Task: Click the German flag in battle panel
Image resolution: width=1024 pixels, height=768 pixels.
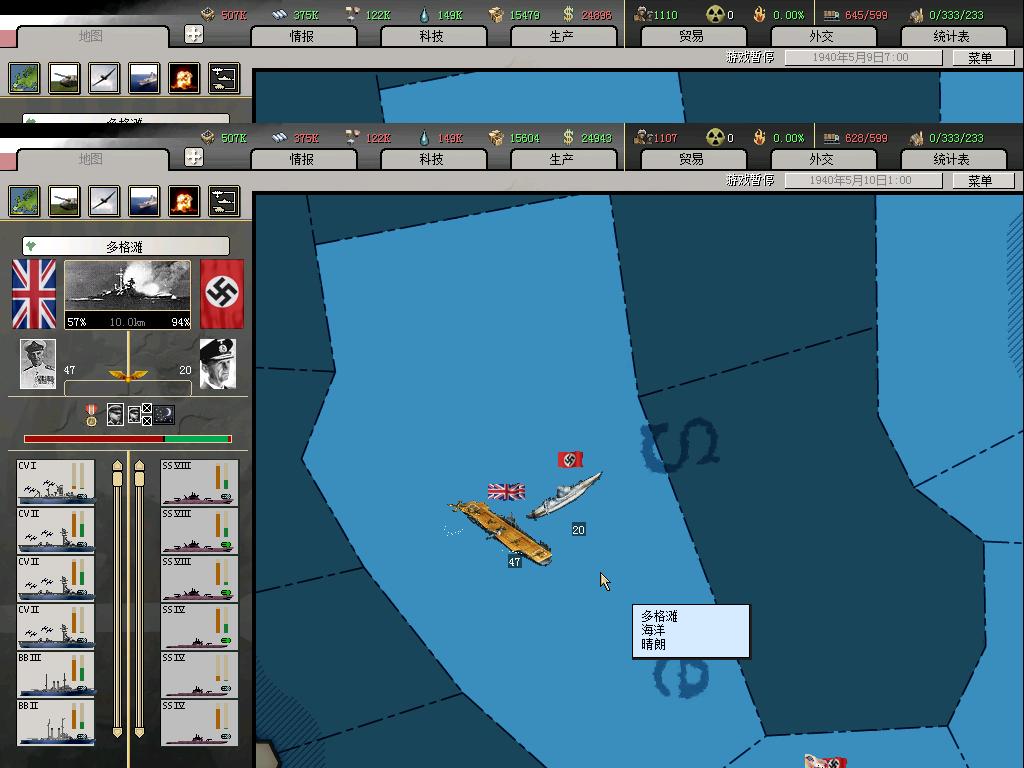Action: point(222,294)
